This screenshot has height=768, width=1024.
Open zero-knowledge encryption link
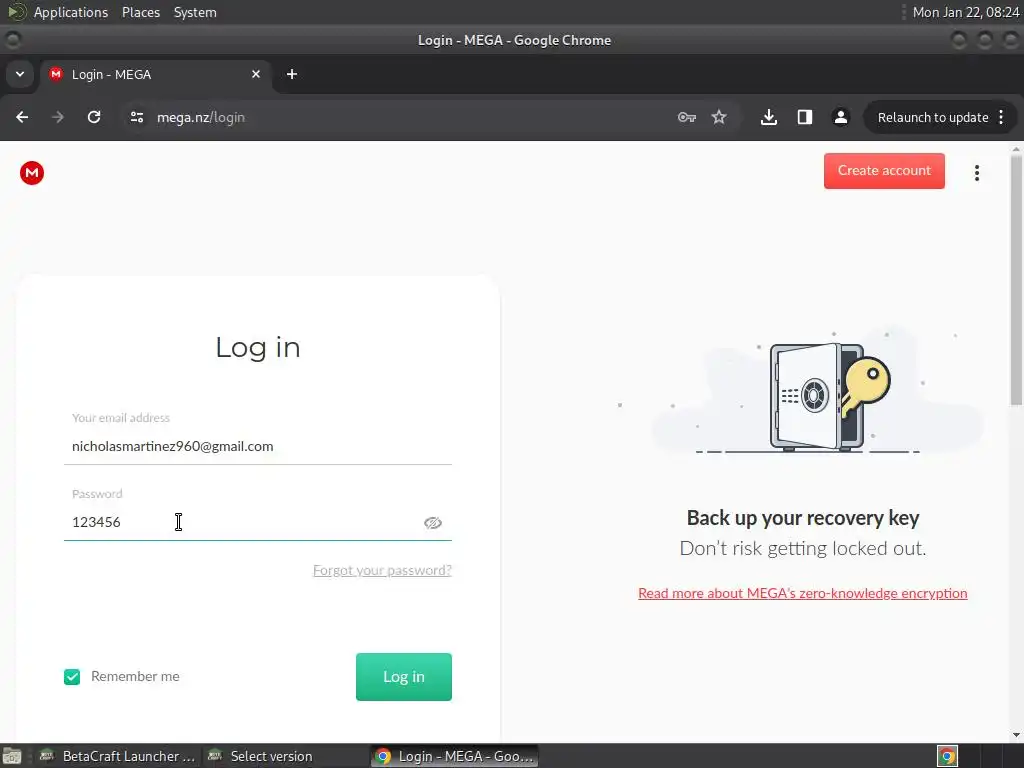(802, 593)
